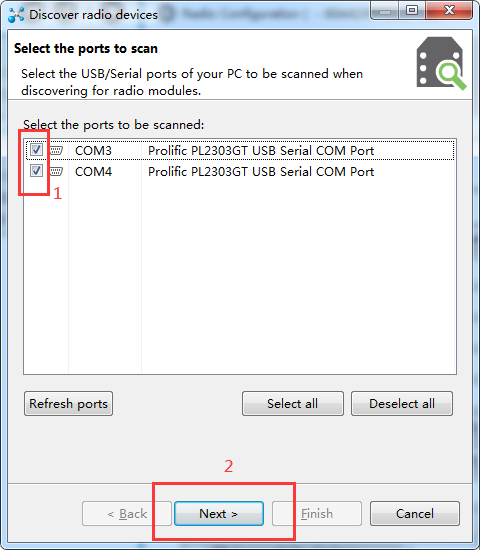Click the Finish button
This screenshot has height=550, width=480.
point(317,514)
